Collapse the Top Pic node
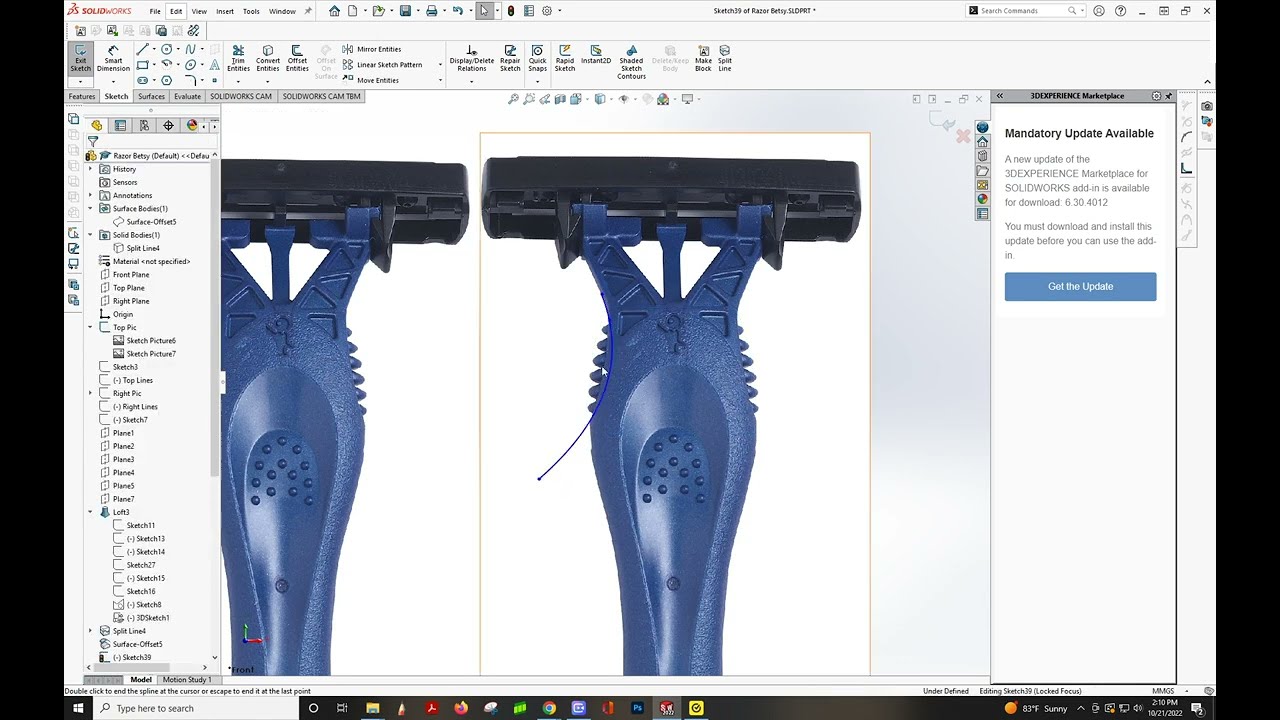 pyautogui.click(x=91, y=327)
